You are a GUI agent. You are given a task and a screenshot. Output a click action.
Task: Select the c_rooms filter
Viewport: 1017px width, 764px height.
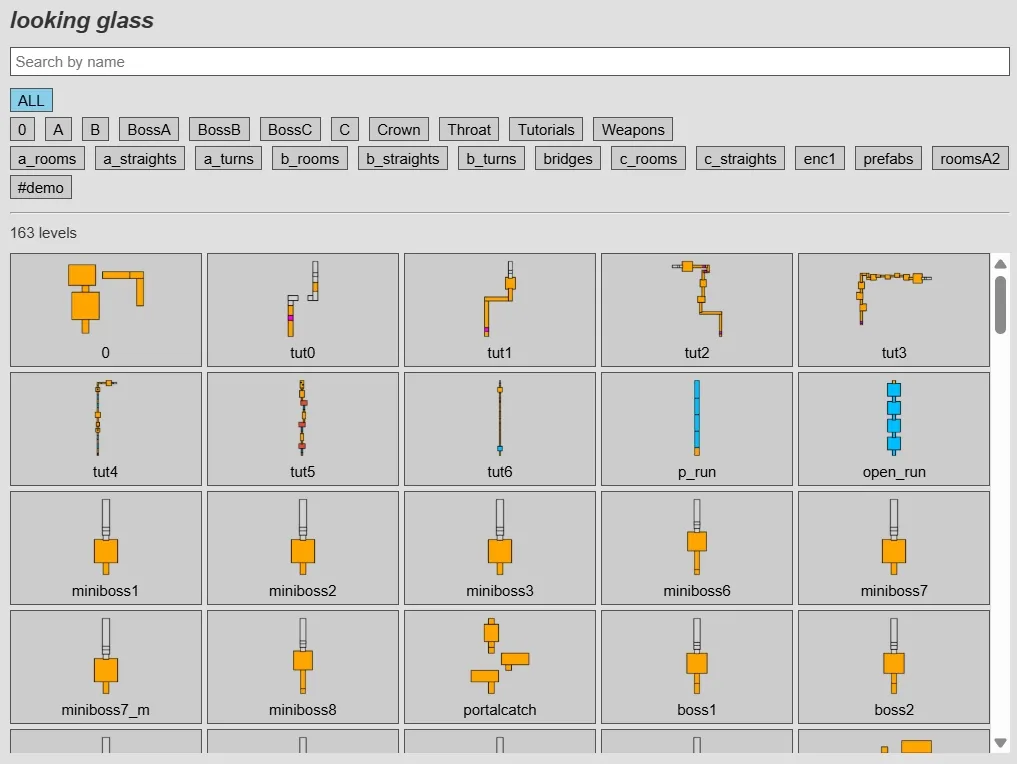(649, 159)
